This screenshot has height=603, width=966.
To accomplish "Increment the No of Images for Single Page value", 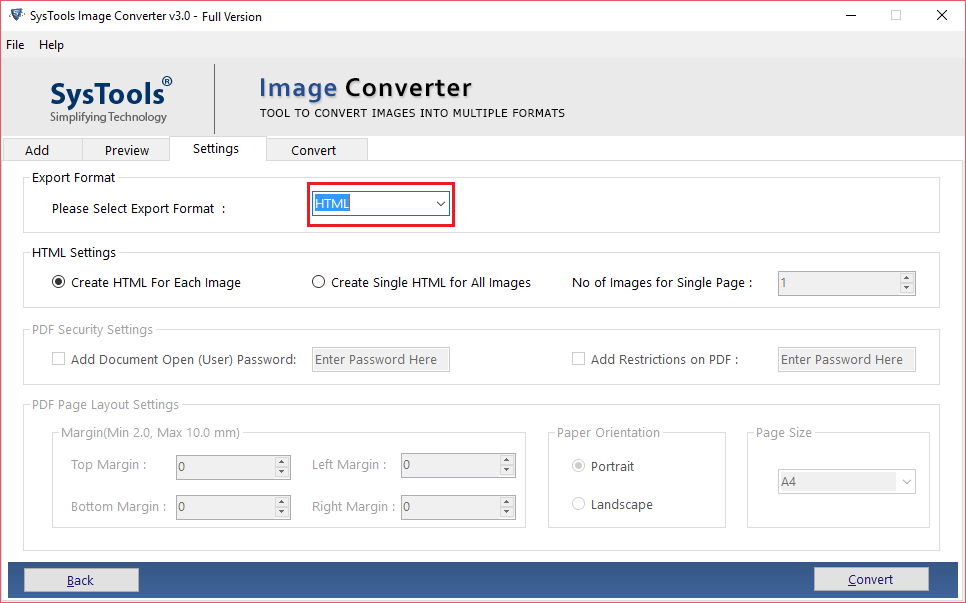I will click(x=907, y=278).
